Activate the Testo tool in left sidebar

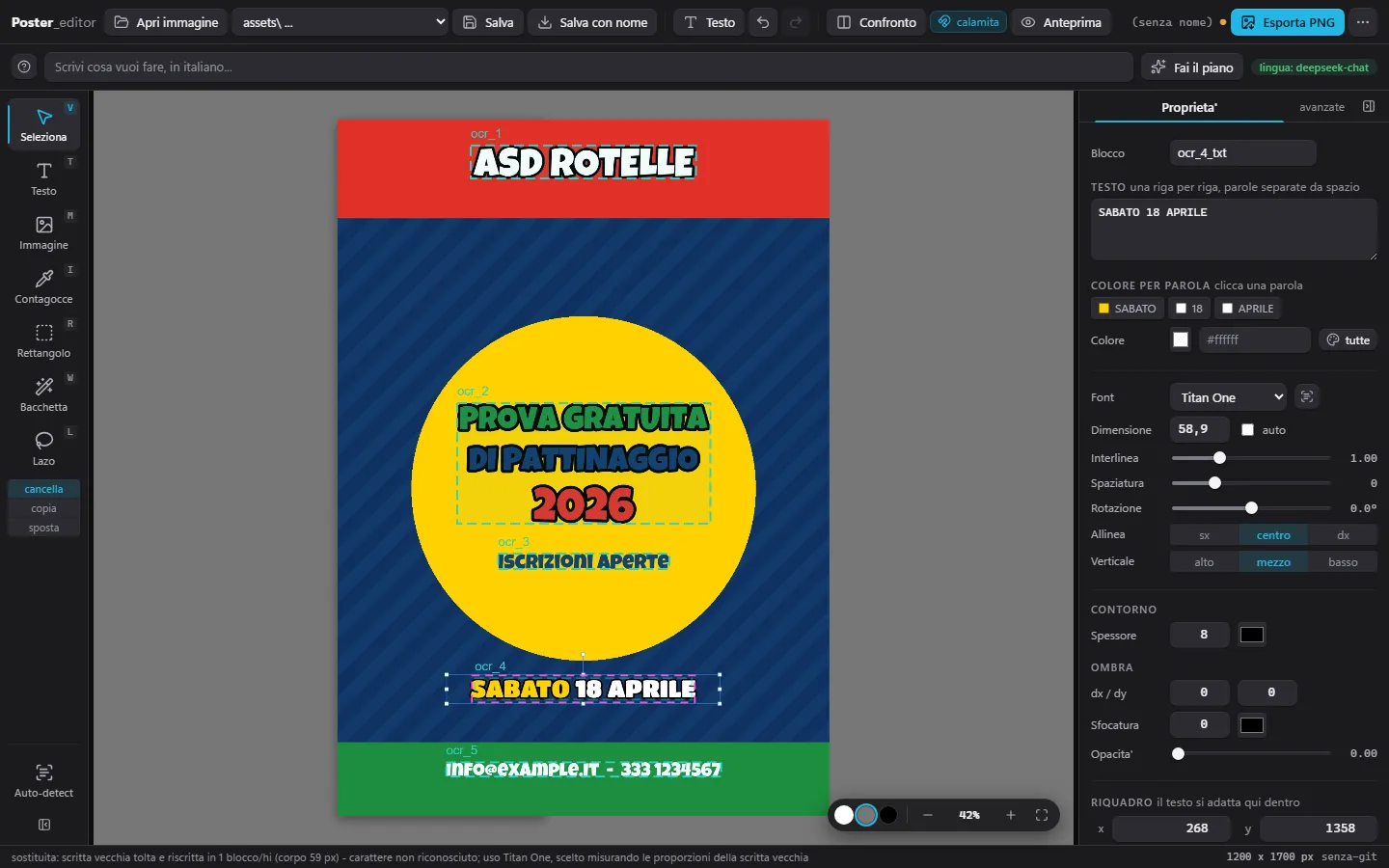(x=43, y=178)
